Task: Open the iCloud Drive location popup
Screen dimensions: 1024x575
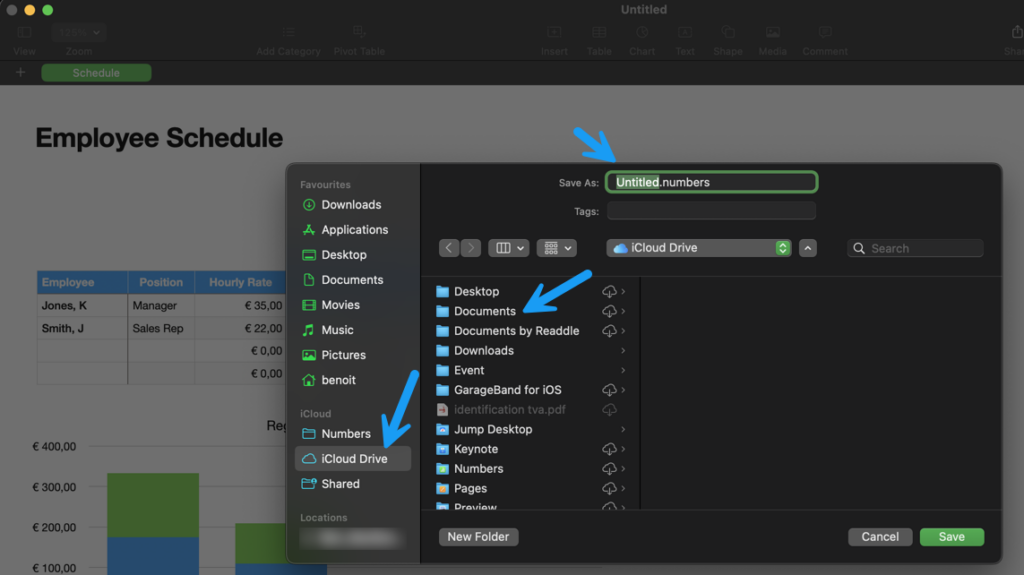Action: click(700, 248)
